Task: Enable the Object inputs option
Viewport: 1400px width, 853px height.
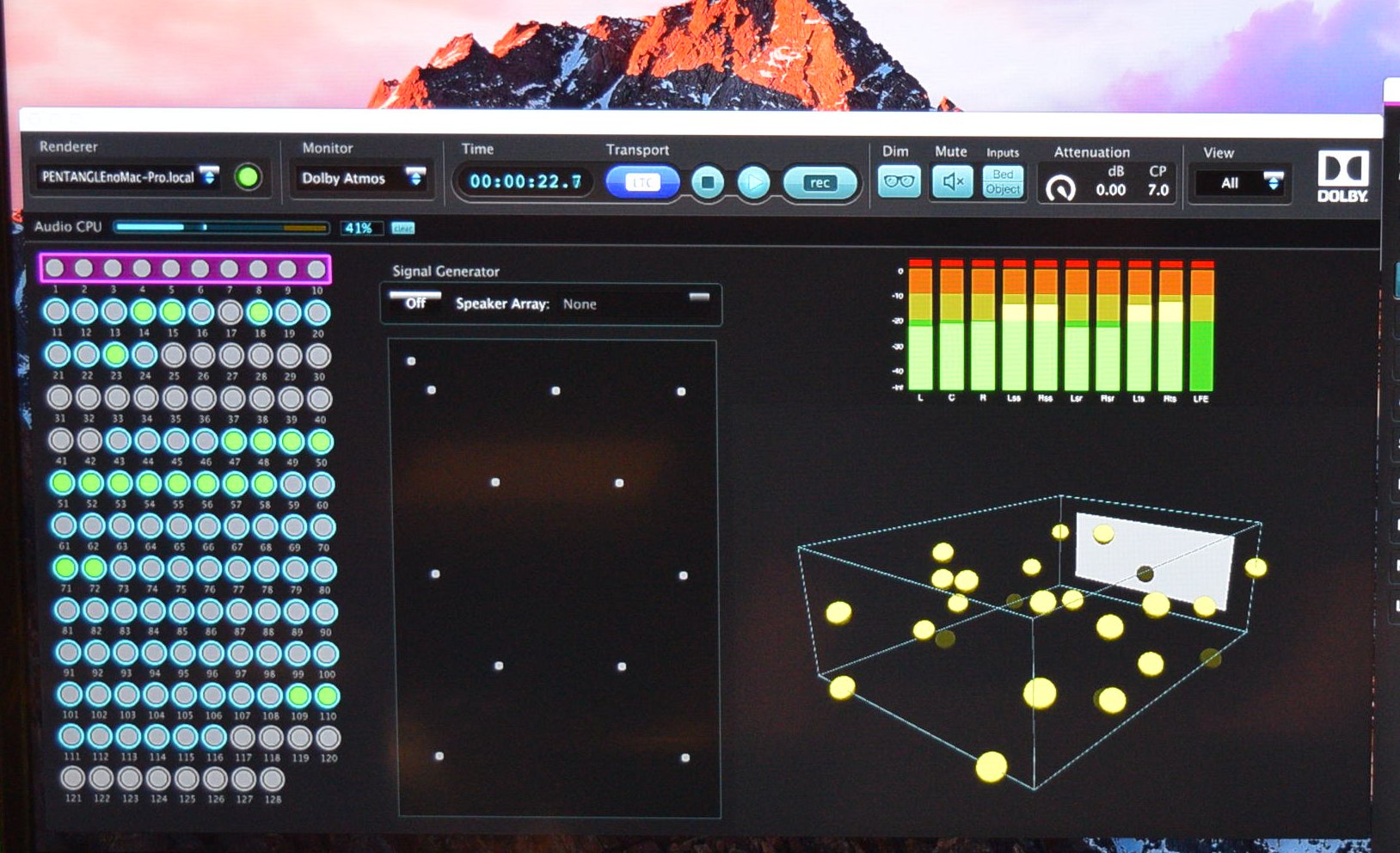Action: (1004, 190)
